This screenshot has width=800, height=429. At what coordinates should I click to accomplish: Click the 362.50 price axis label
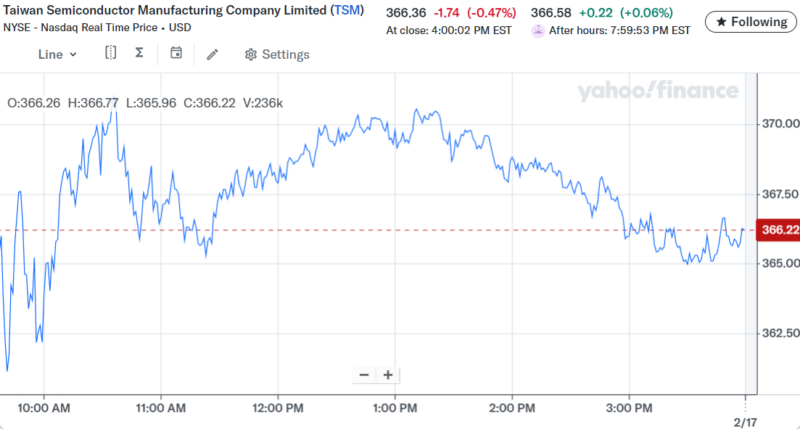(x=778, y=333)
